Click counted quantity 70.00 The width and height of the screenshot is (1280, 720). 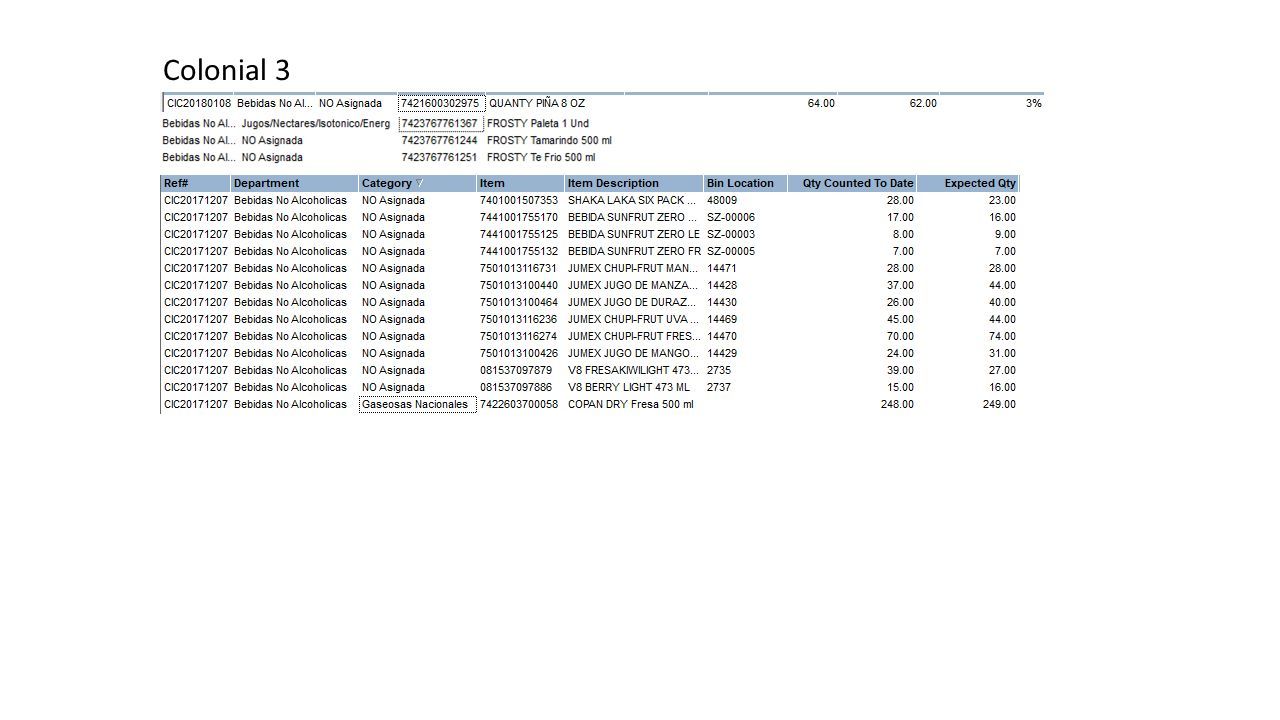900,336
